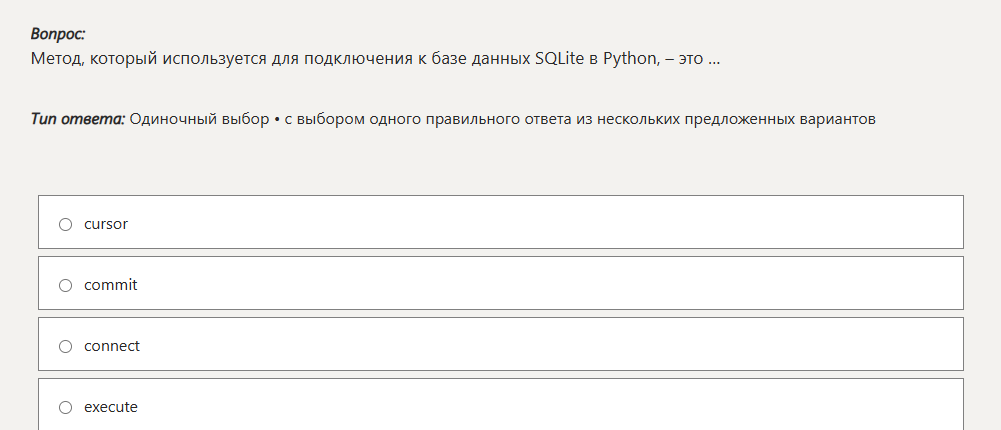Click empty area of the cursor answer box
This screenshot has height=430, width=1001.
(550, 224)
